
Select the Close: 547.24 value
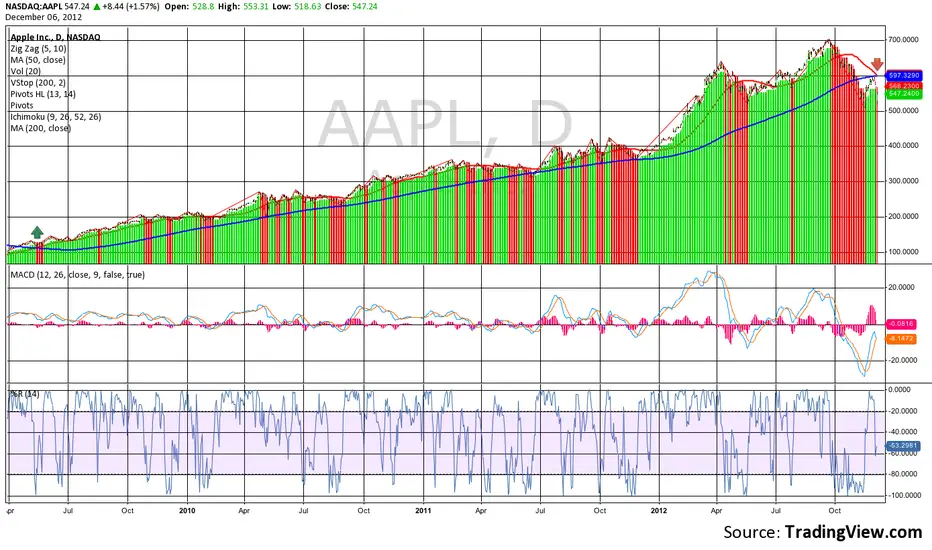351,7
